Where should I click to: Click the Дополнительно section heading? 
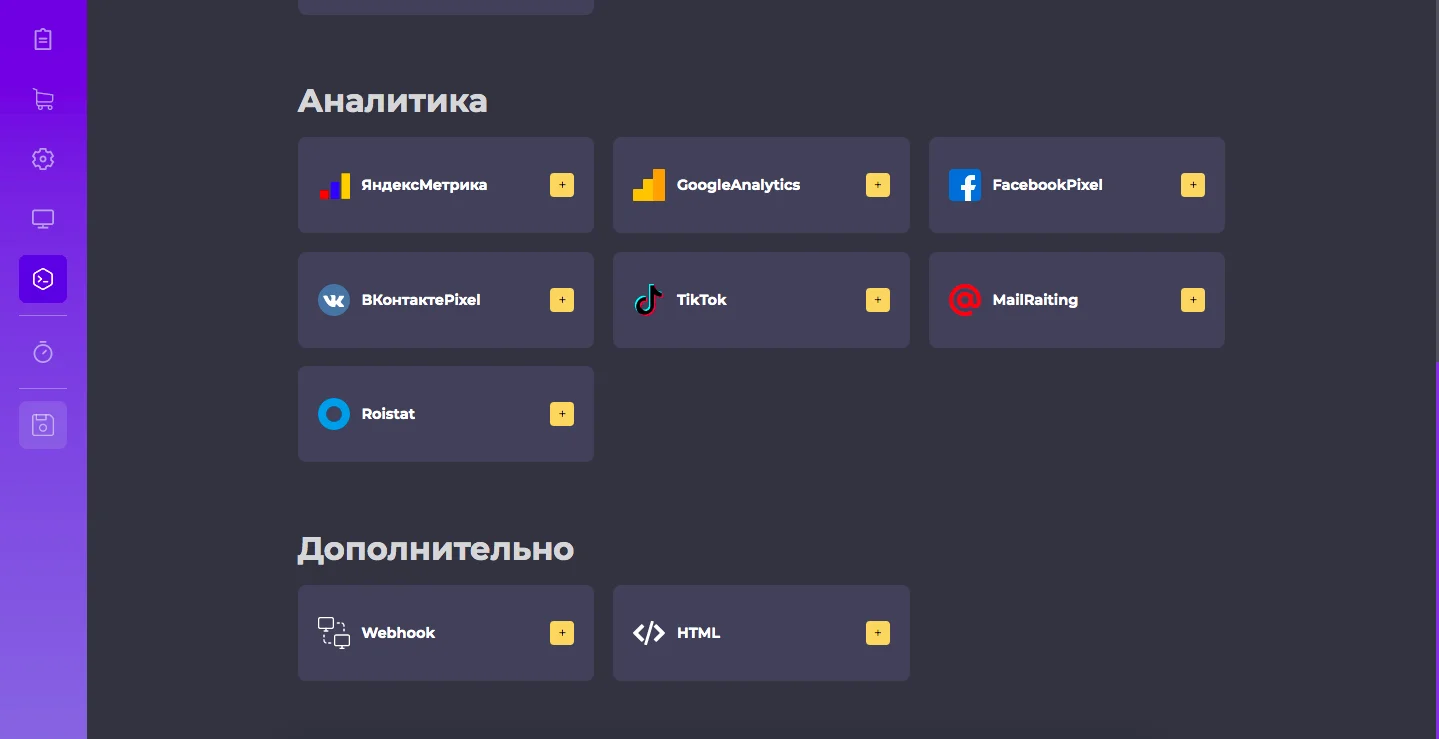pos(436,550)
